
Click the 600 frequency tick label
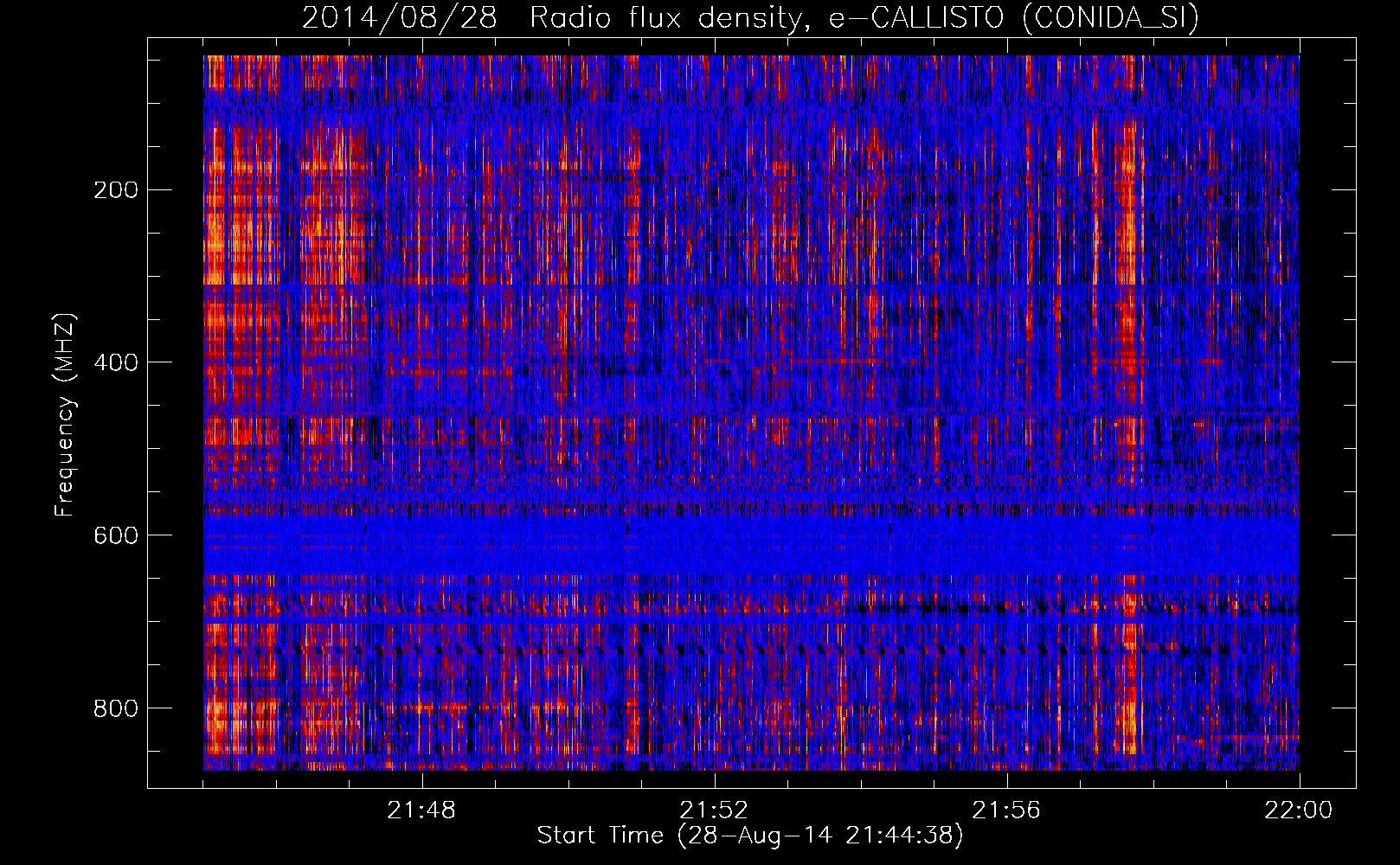115,535
